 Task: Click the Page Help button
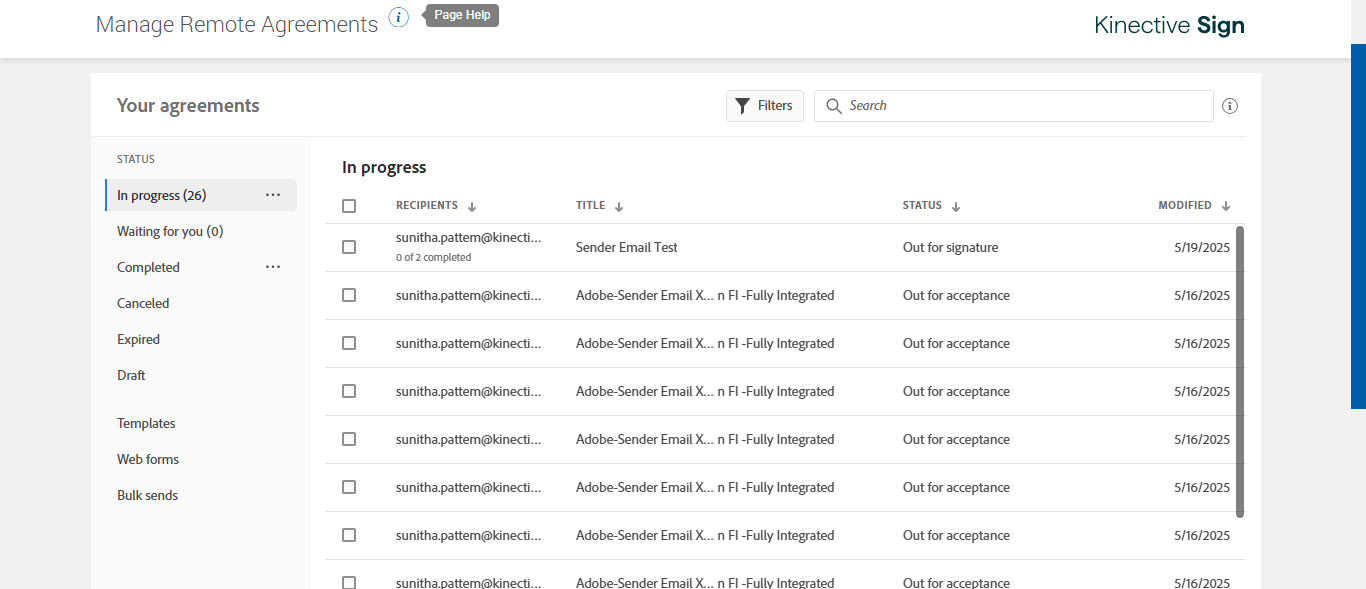click(462, 15)
